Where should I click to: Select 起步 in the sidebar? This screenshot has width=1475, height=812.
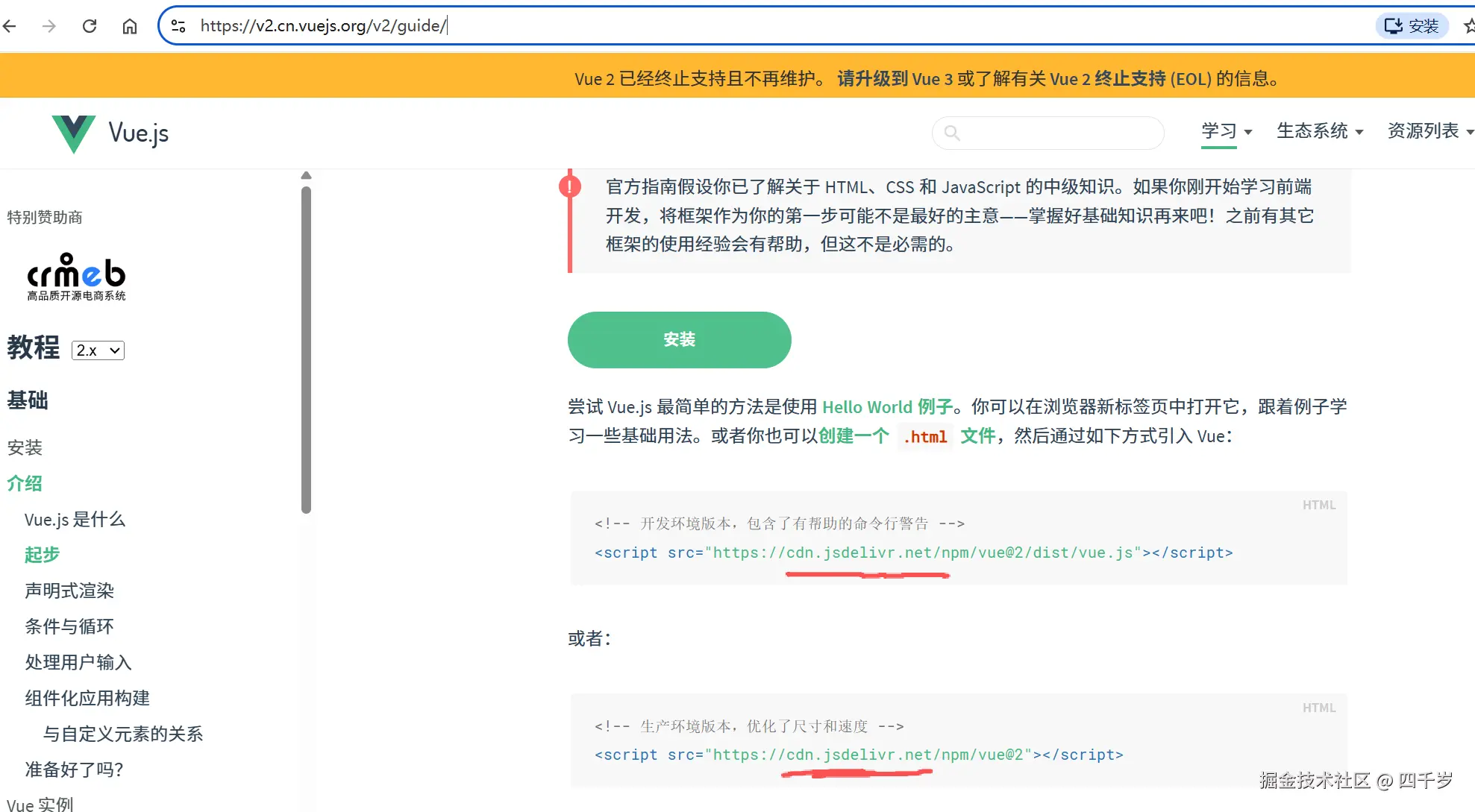coord(42,555)
